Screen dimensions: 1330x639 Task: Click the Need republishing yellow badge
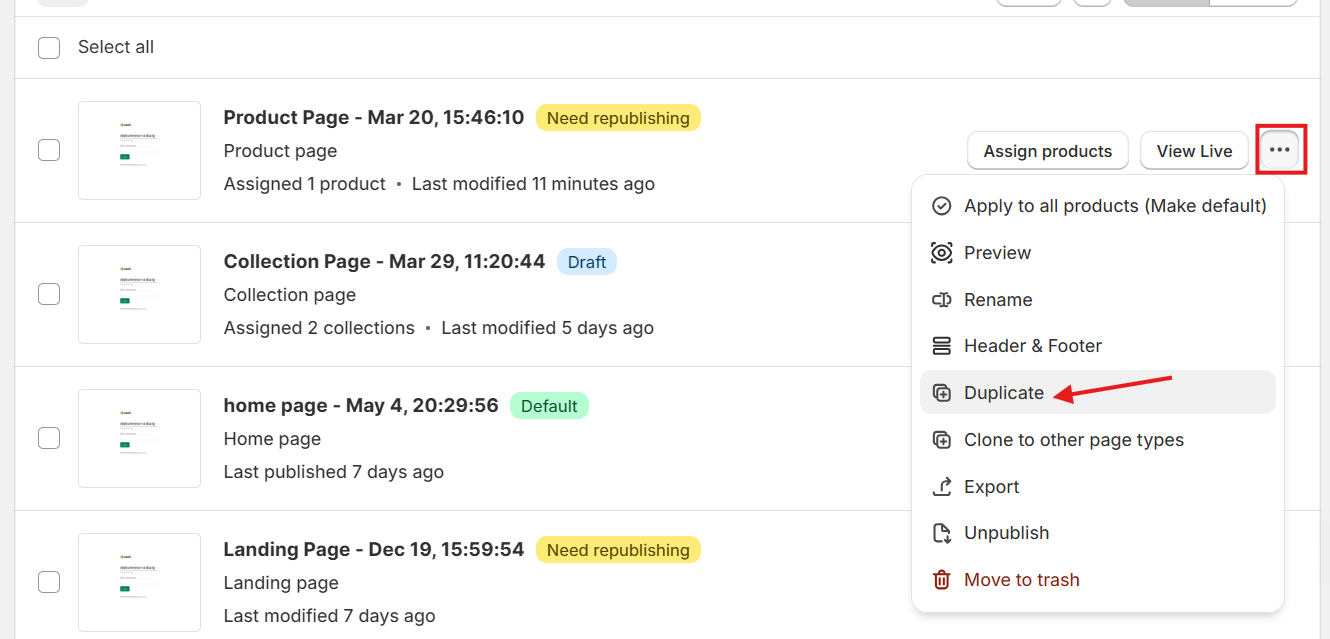click(x=618, y=117)
